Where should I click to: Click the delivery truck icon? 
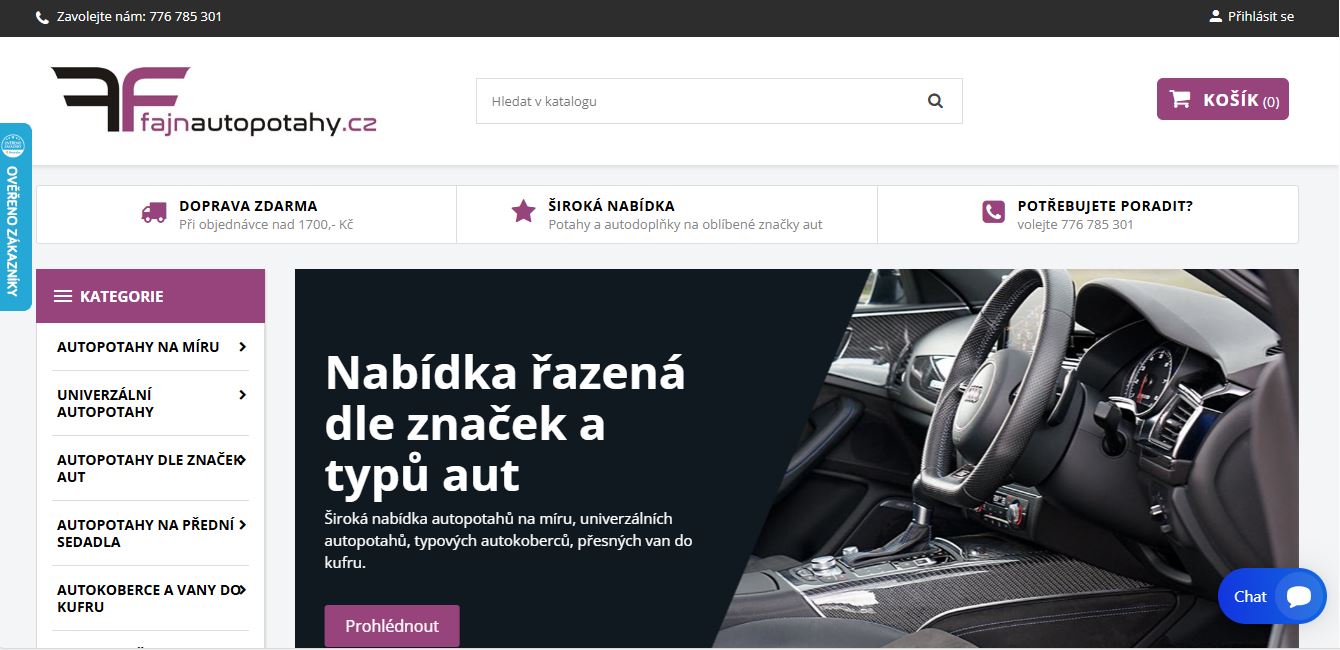pos(154,212)
